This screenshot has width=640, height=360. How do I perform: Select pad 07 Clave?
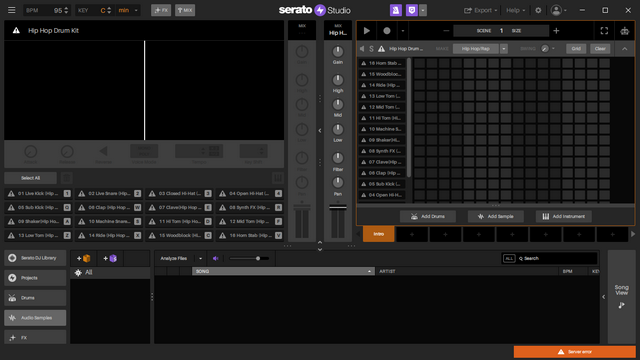tap(180, 207)
